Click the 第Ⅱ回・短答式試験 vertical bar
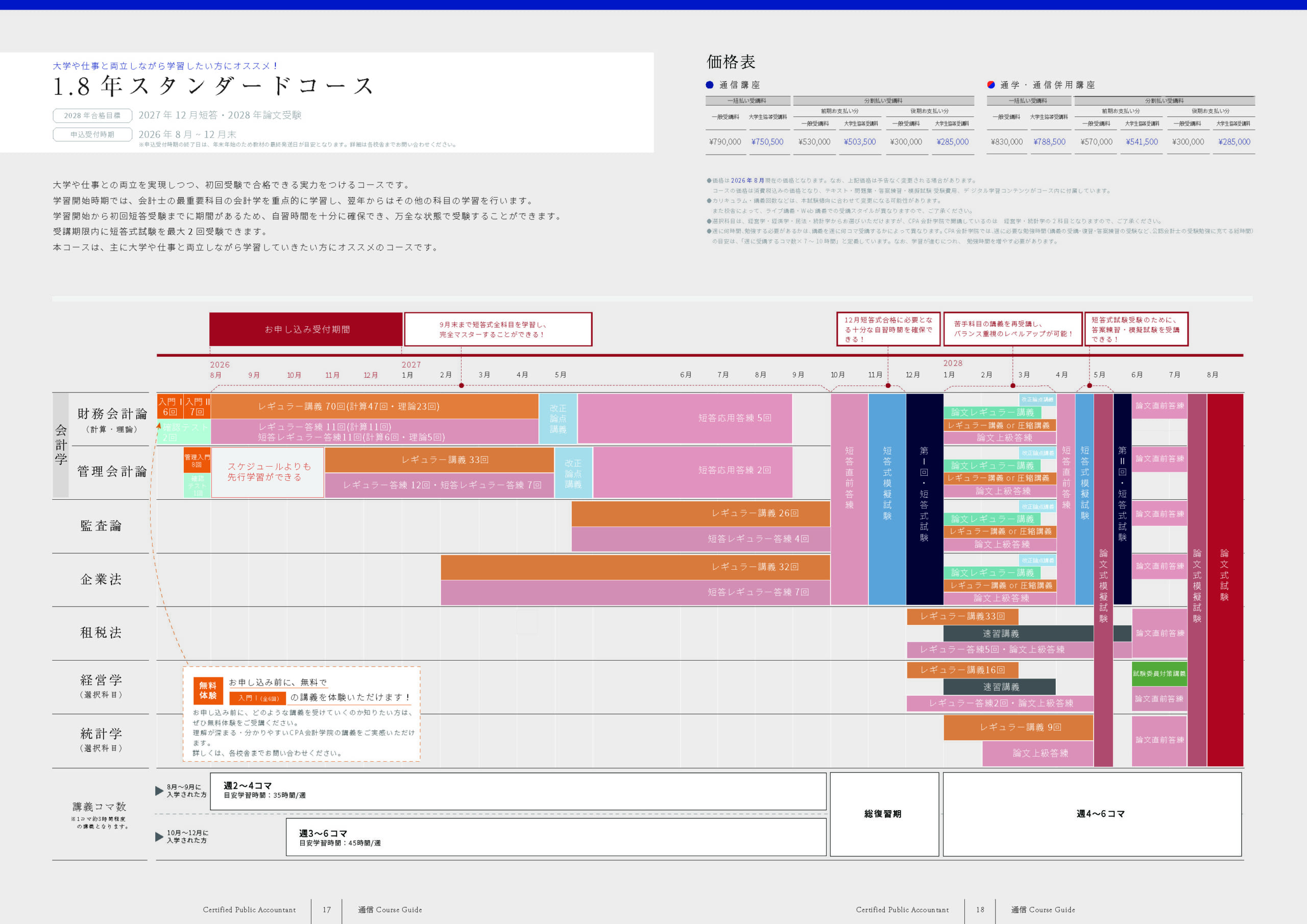This screenshot has height=924, width=1307. coord(1122,499)
